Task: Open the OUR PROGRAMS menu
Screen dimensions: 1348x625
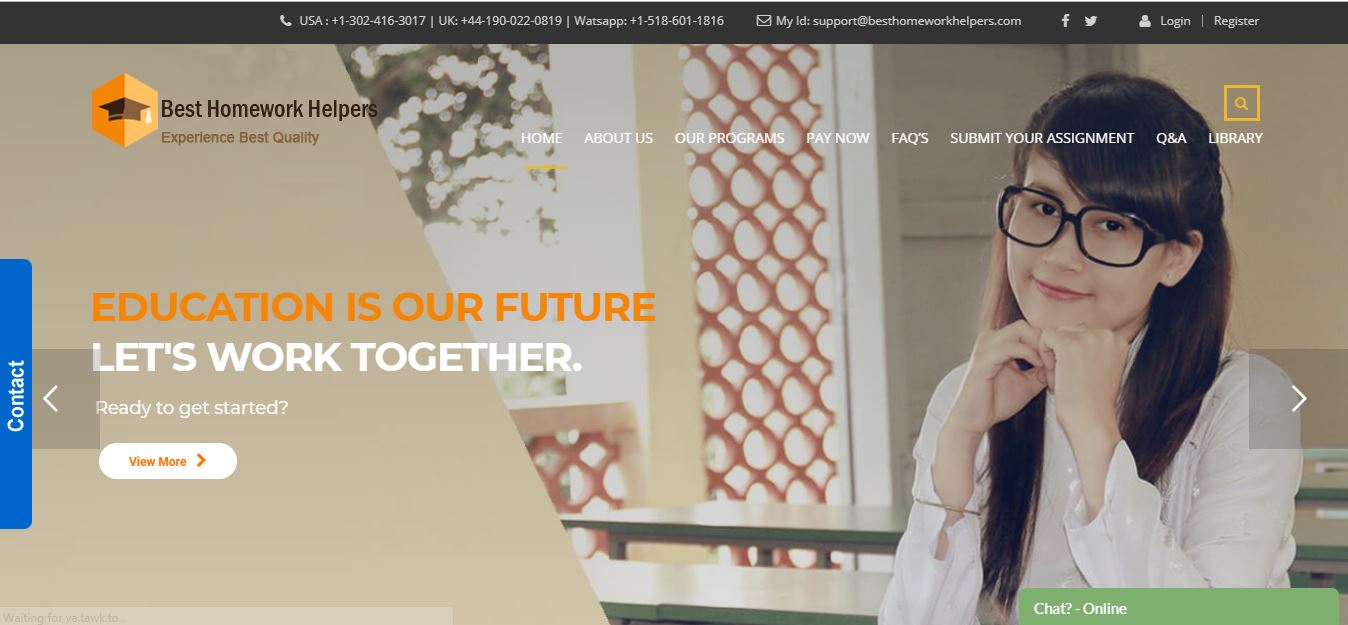Action: pos(730,138)
